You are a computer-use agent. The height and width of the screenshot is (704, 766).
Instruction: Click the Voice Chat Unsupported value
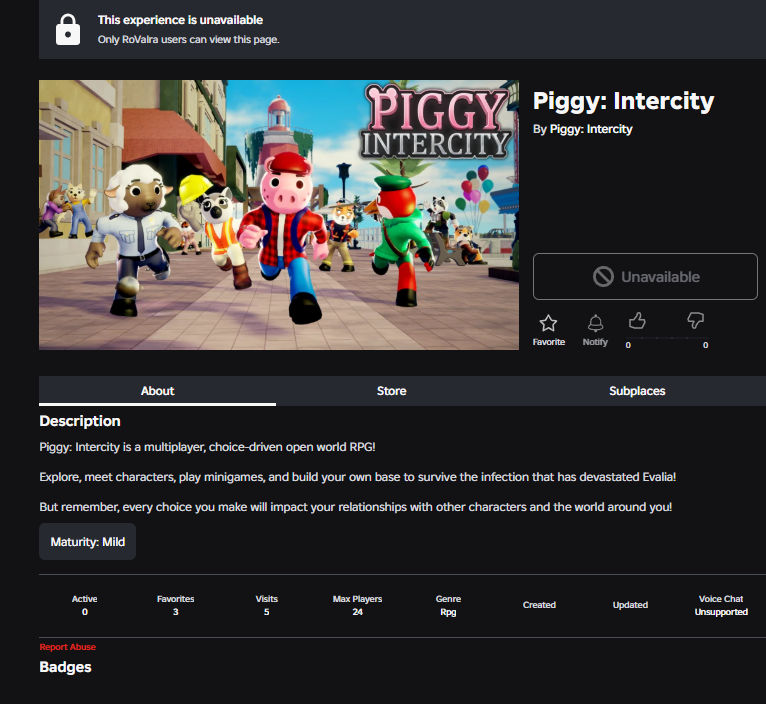point(721,612)
